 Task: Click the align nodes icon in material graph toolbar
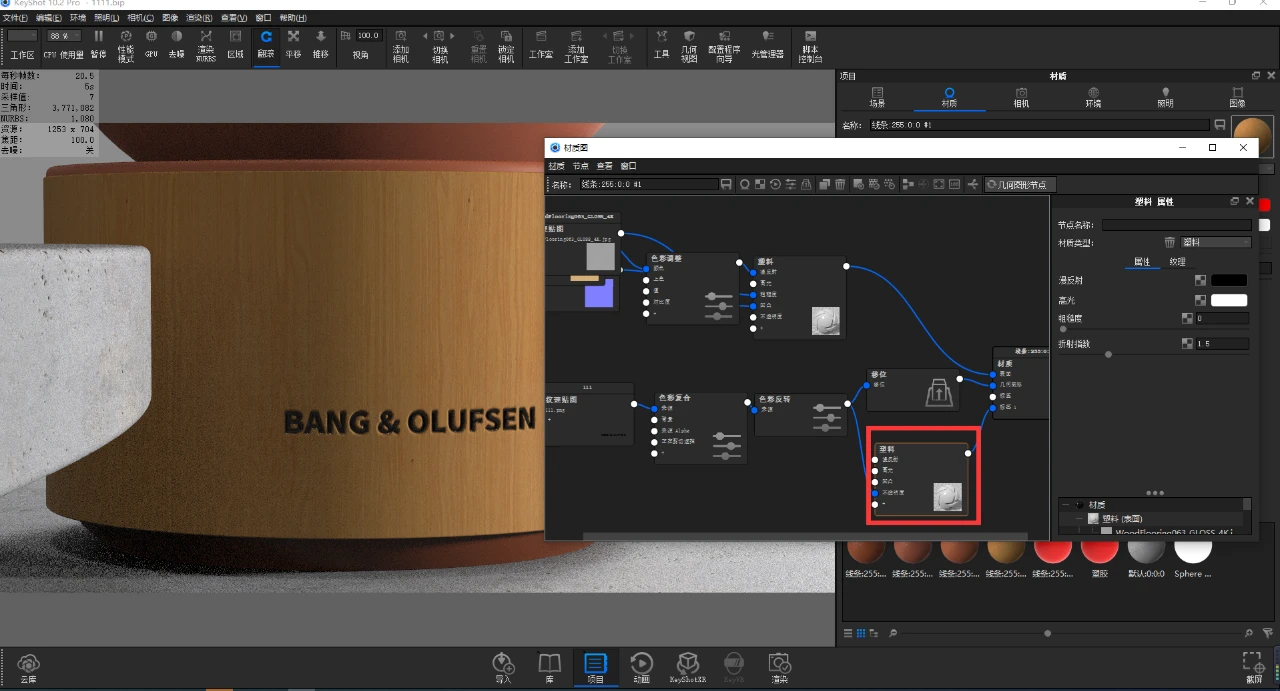tap(908, 184)
